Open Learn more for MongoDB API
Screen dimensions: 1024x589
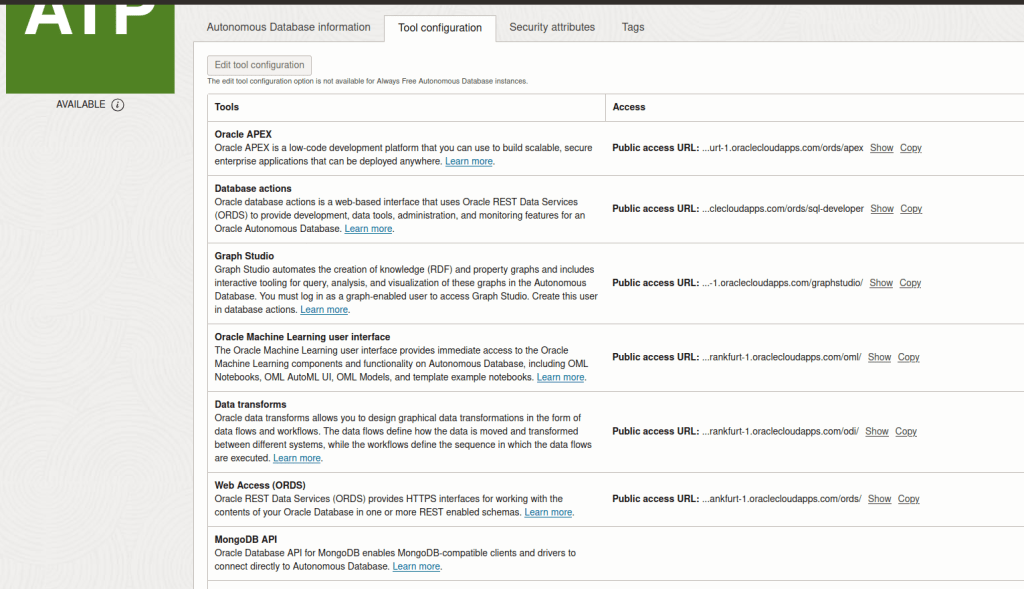coord(416,566)
